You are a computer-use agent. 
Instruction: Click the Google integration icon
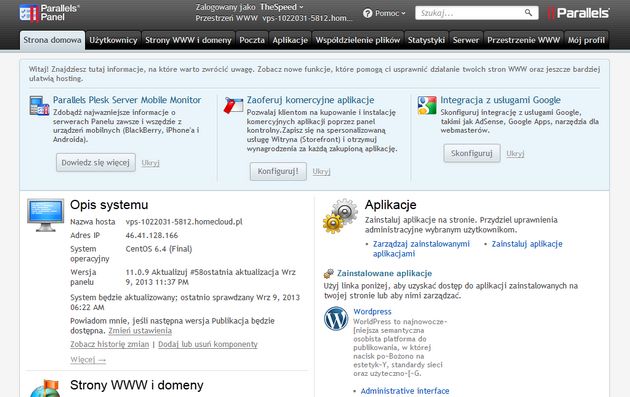[x=427, y=105]
